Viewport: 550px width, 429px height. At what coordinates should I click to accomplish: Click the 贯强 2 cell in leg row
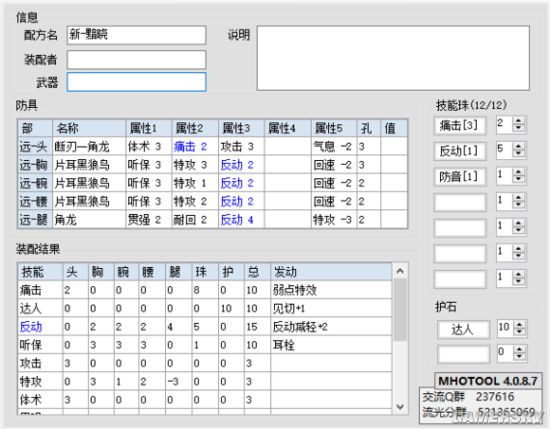tap(149, 220)
